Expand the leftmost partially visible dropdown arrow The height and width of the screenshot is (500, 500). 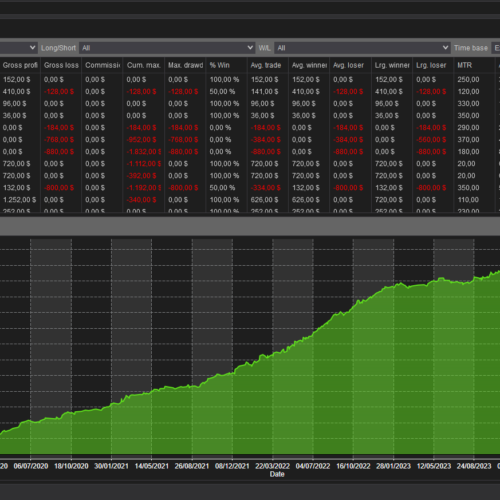(x=32, y=48)
